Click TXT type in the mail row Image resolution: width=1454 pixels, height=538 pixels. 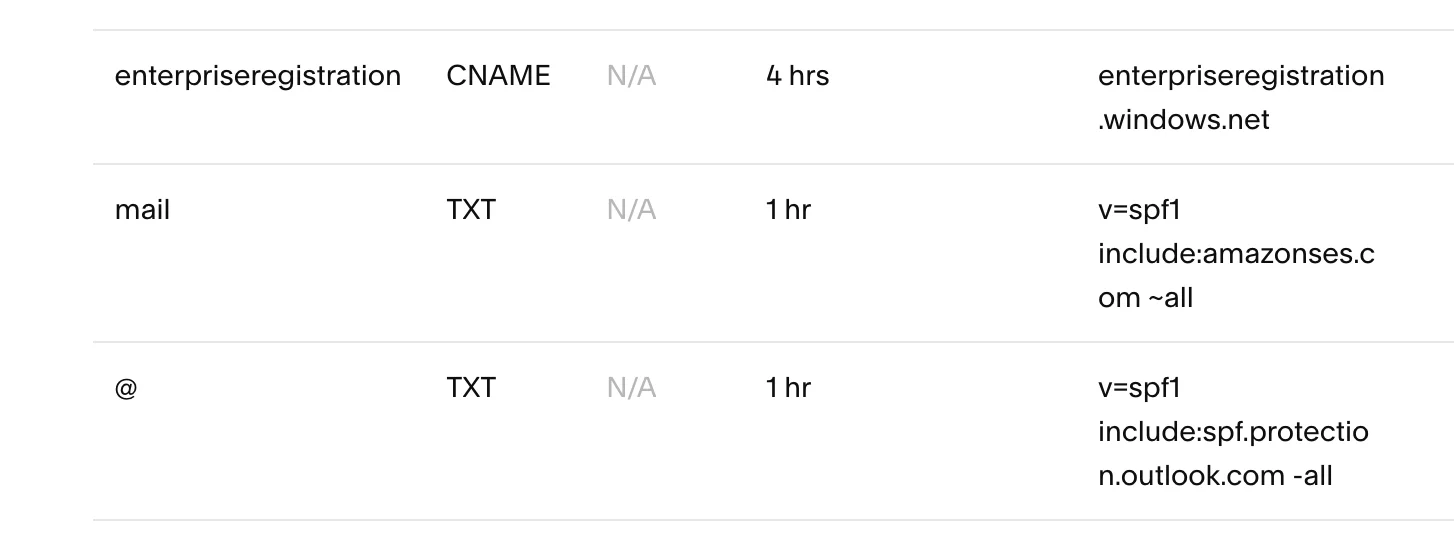tap(471, 210)
